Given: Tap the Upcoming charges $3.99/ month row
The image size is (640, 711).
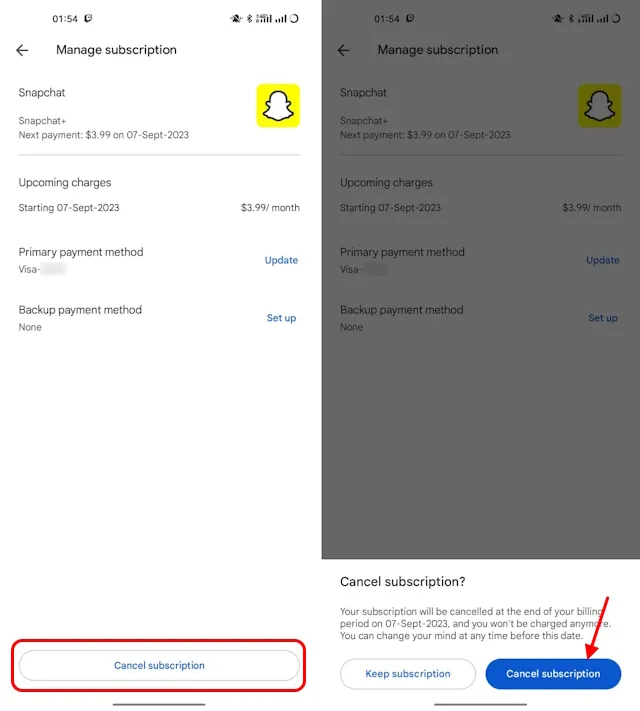Looking at the screenshot, I should tap(159, 208).
